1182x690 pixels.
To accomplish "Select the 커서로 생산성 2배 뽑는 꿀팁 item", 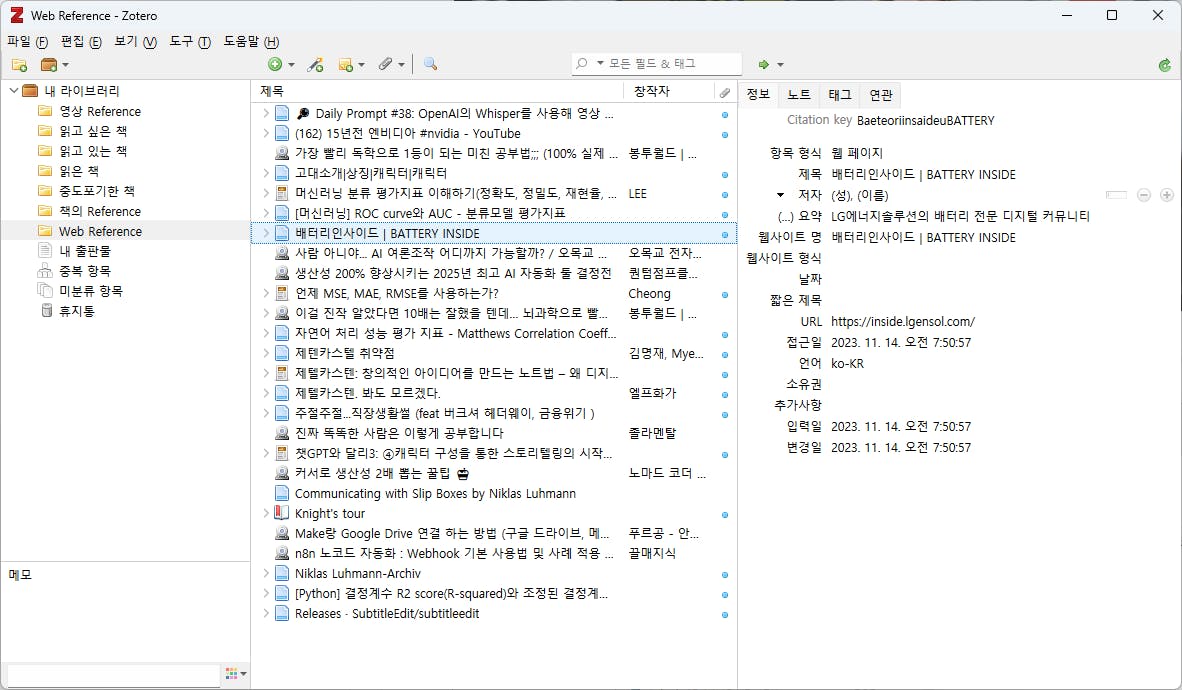I will coord(494,474).
